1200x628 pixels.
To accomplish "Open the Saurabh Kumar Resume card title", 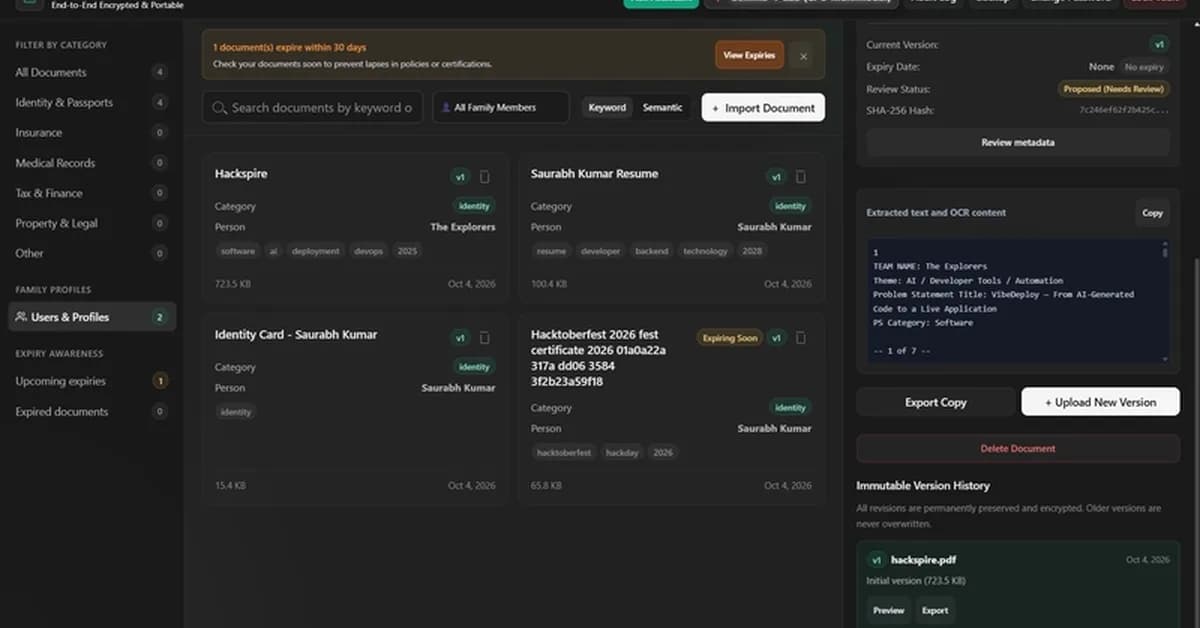I will click(x=594, y=174).
